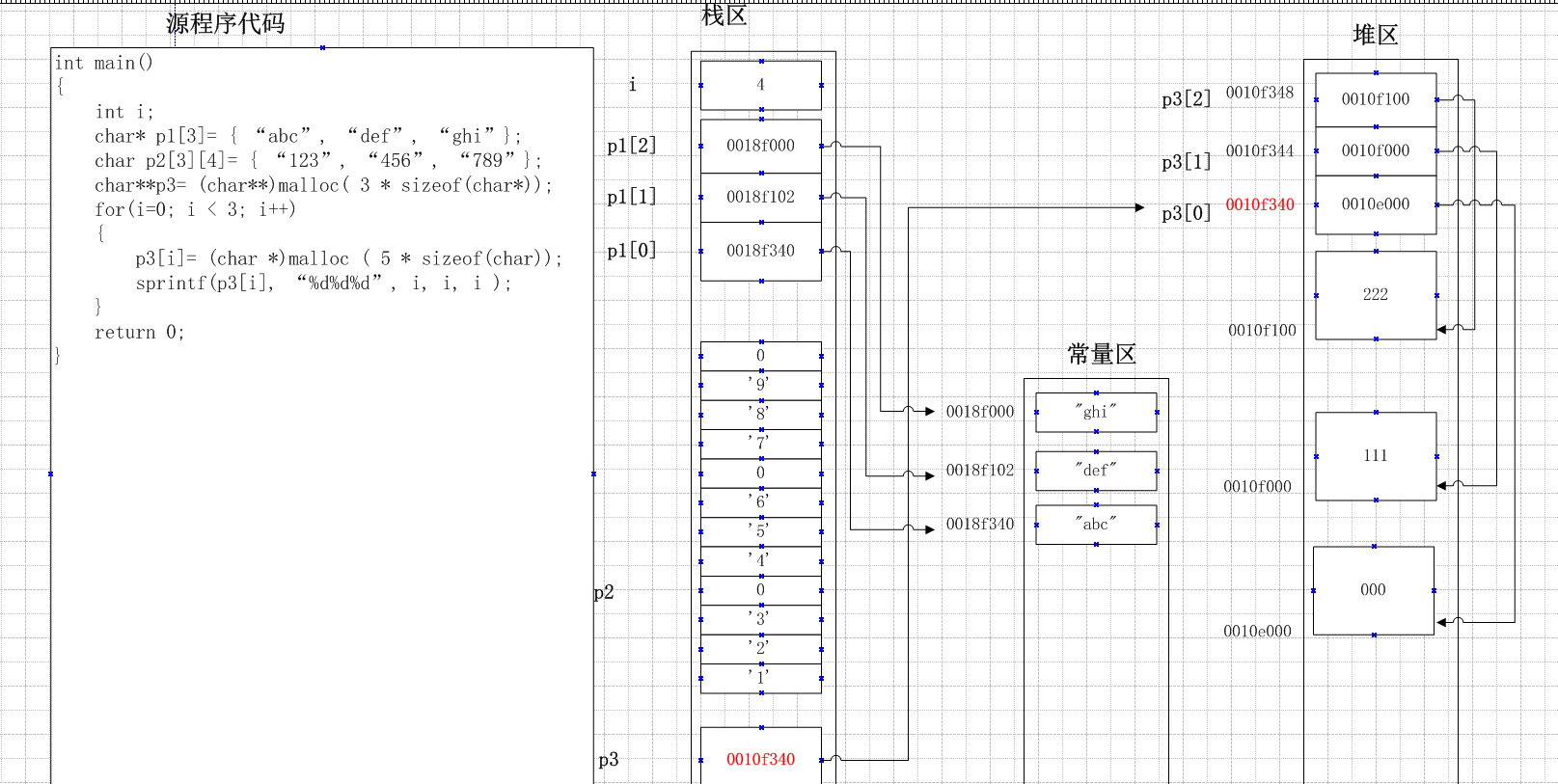
Task: Select the 'int main()' code line
Action: click(x=104, y=63)
